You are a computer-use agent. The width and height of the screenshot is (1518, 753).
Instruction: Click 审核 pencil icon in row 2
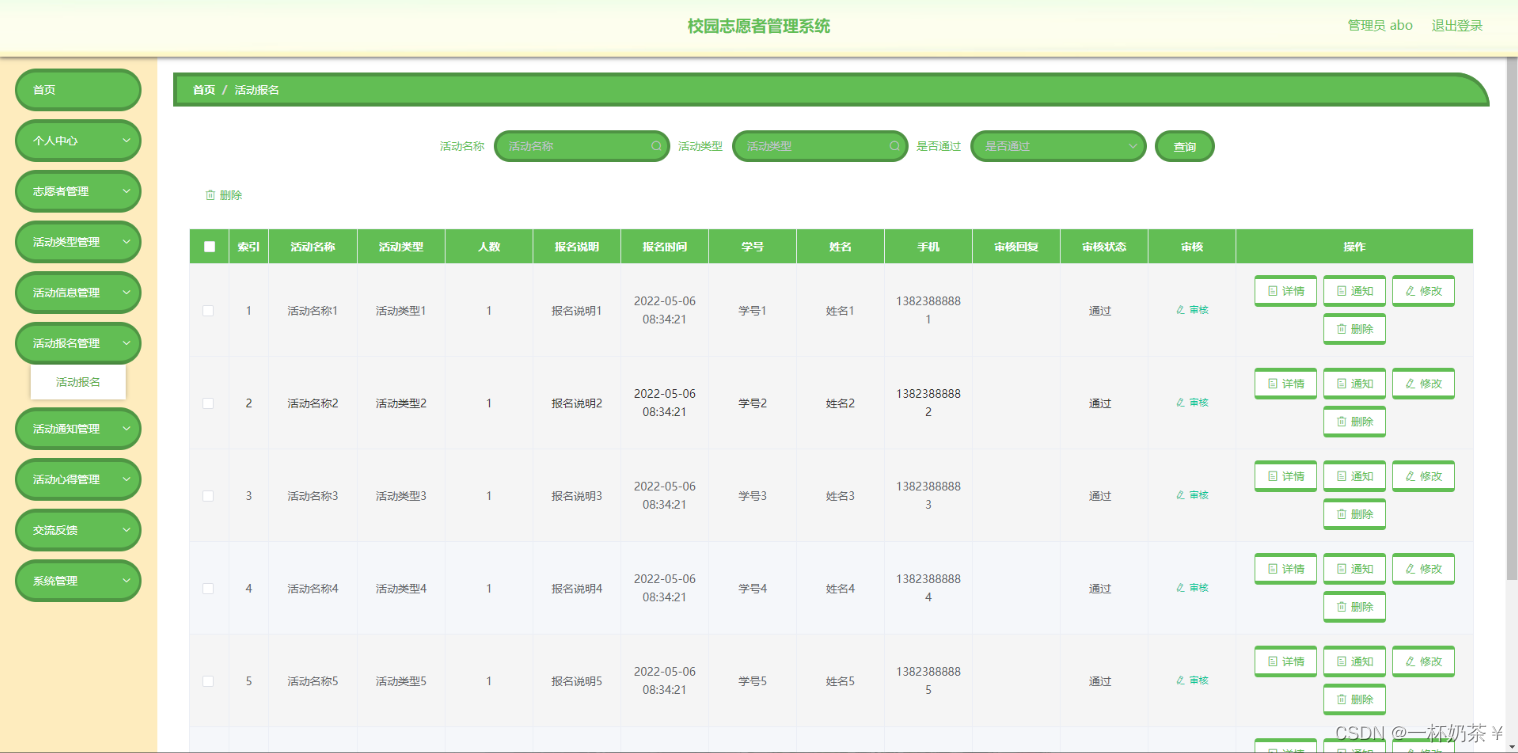point(1181,403)
